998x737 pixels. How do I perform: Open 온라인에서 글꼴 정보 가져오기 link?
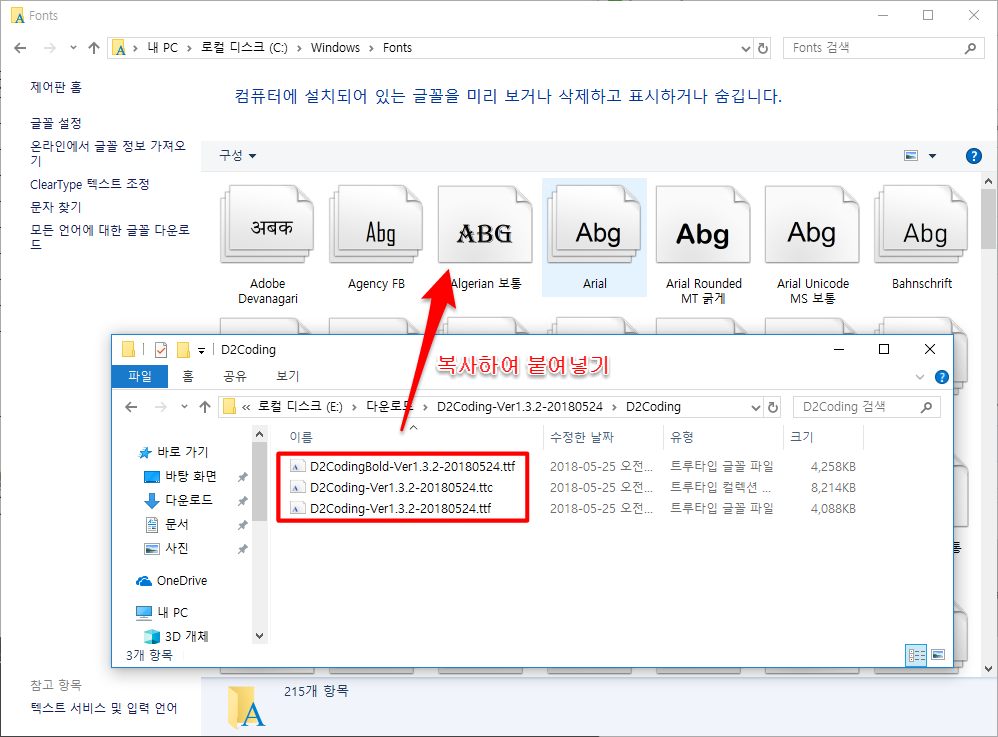(x=108, y=153)
